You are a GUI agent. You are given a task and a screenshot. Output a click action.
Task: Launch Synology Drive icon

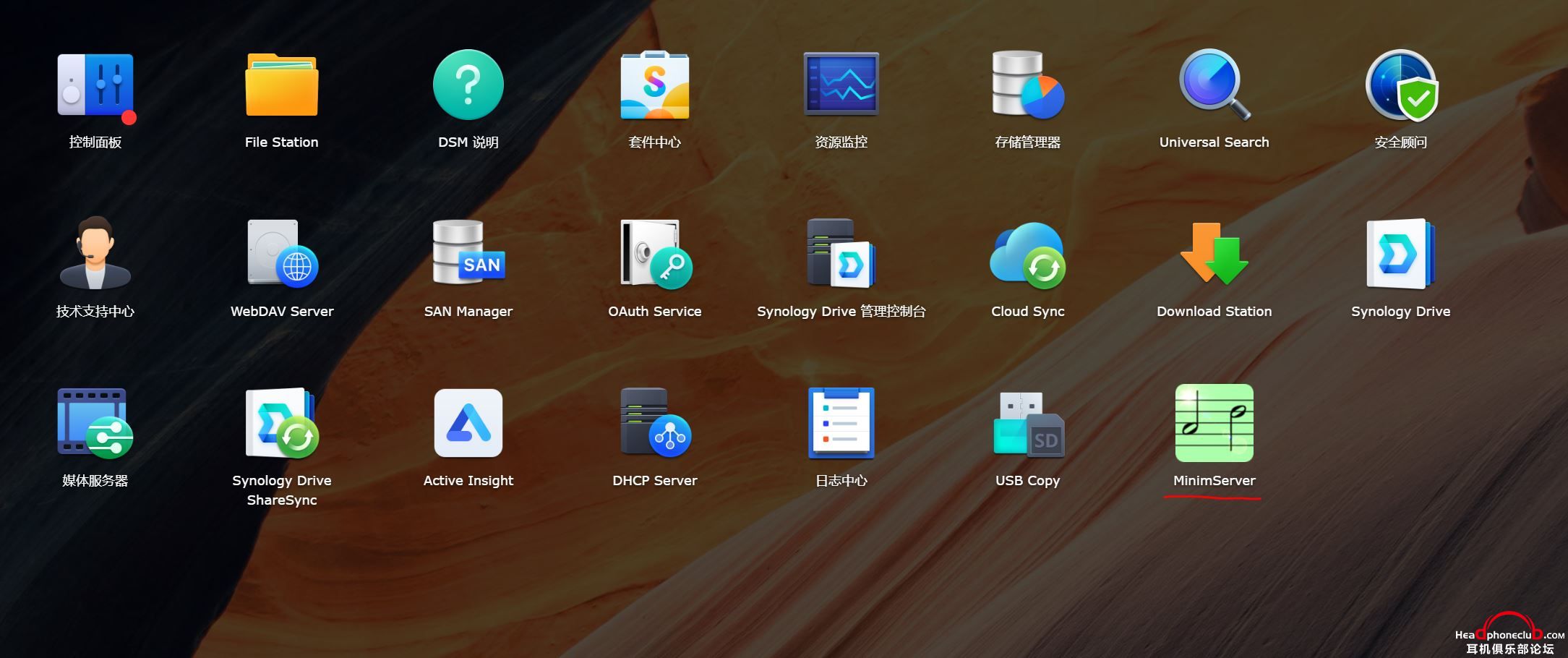tap(1401, 254)
